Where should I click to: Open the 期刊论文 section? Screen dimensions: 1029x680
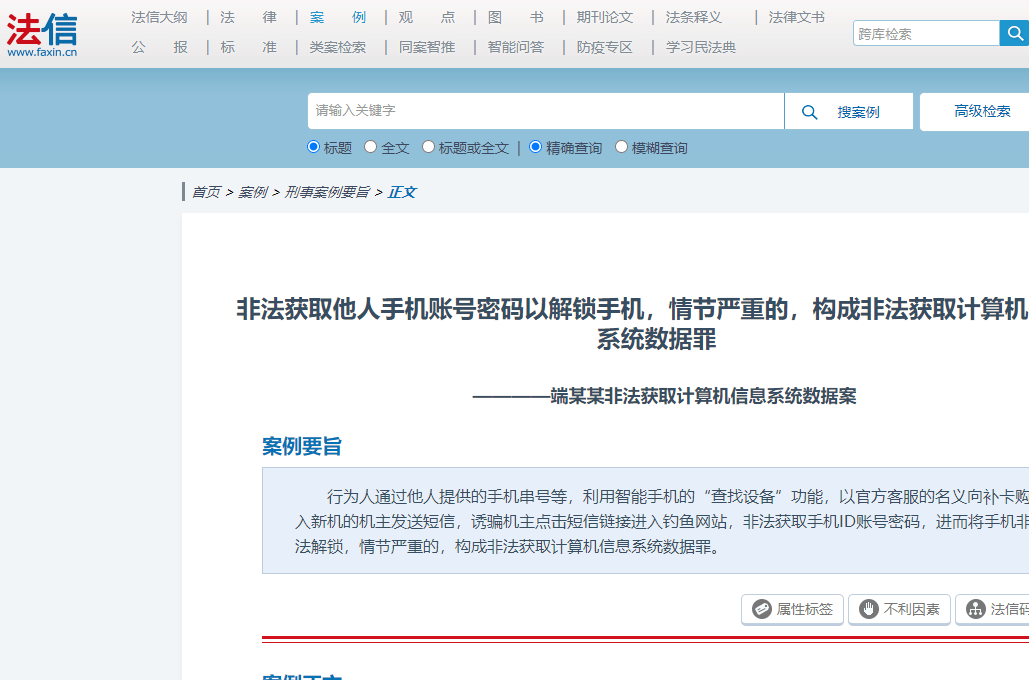coord(603,17)
